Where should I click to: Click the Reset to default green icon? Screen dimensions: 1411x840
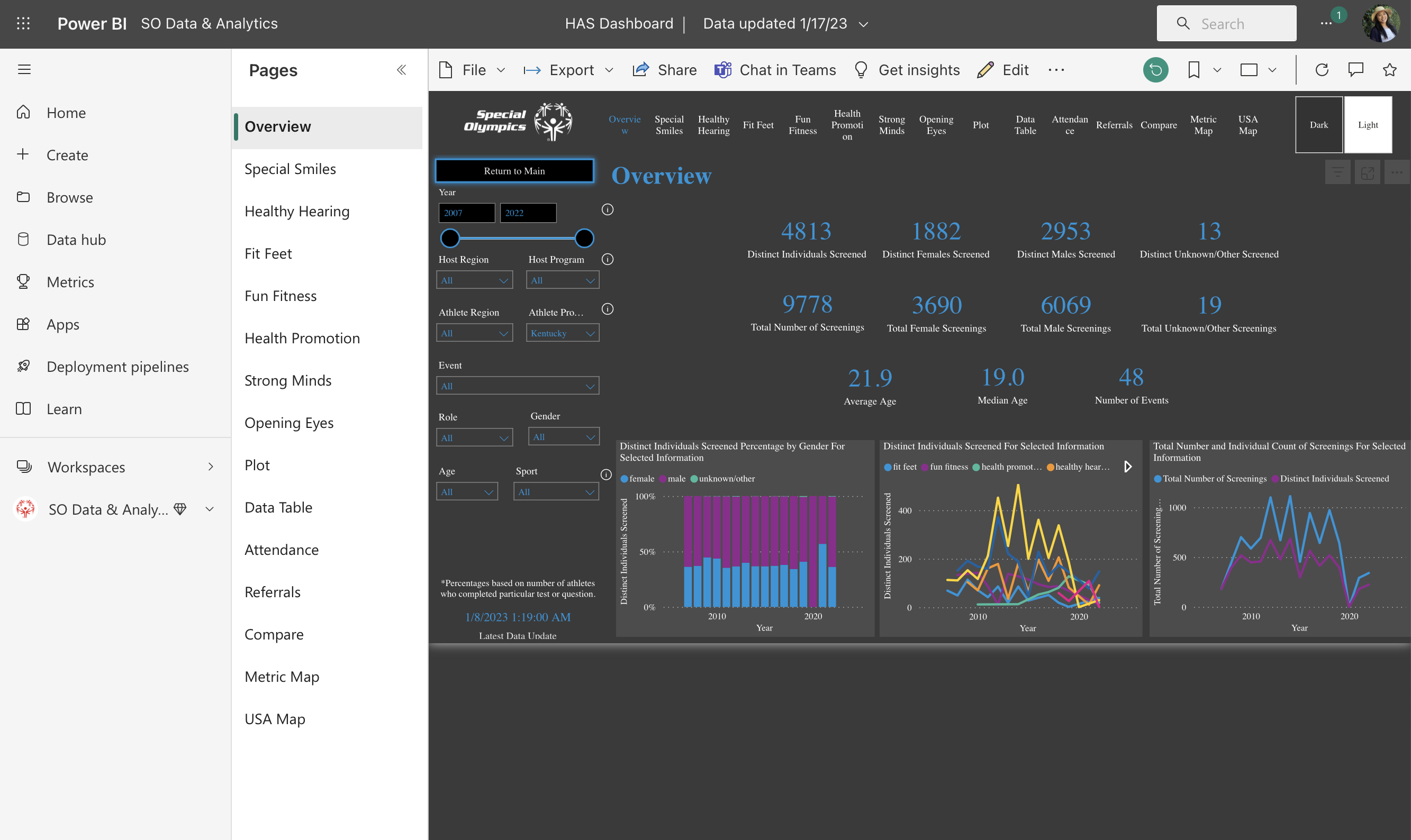tap(1156, 70)
